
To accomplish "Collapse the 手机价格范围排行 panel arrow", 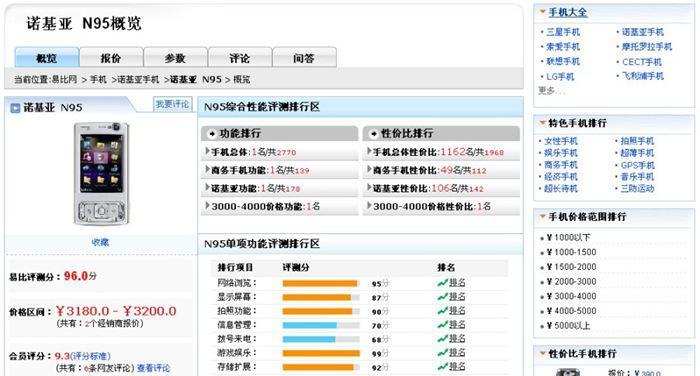I will 543,216.
